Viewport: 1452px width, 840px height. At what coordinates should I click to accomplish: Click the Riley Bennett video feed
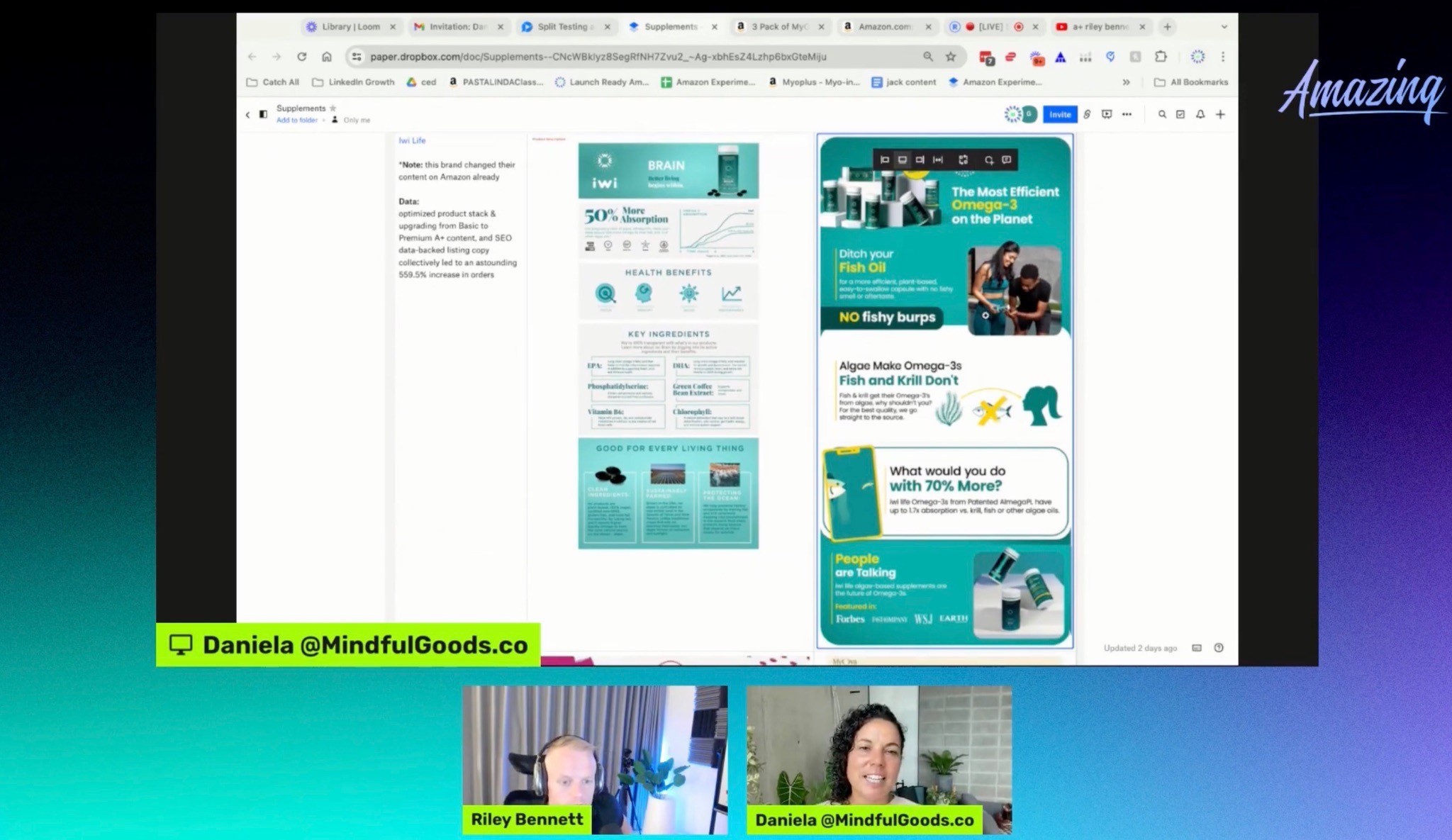coord(595,760)
